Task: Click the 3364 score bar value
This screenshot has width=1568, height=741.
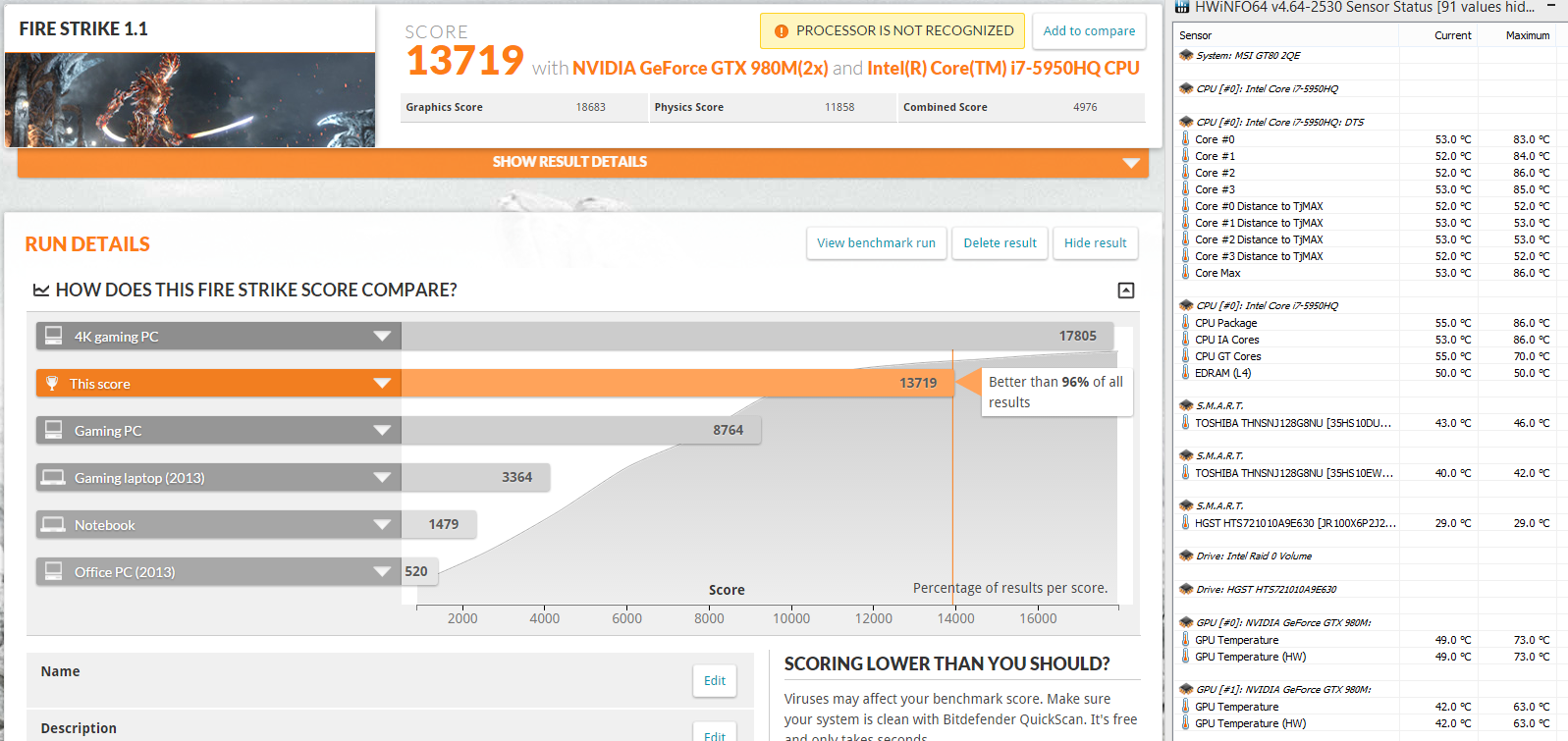Action: tap(516, 478)
